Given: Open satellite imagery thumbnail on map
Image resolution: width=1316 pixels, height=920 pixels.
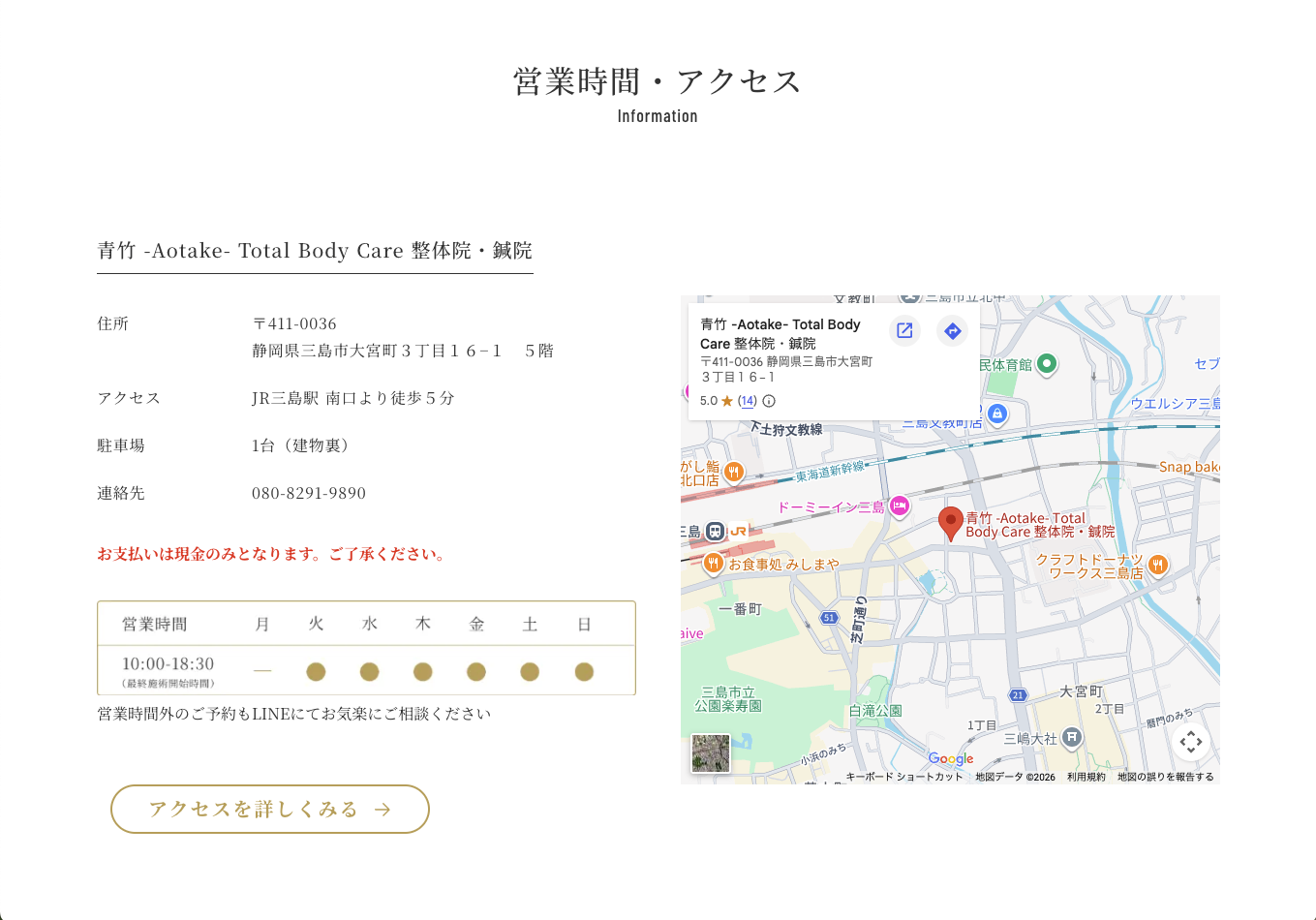Looking at the screenshot, I should 711,753.
